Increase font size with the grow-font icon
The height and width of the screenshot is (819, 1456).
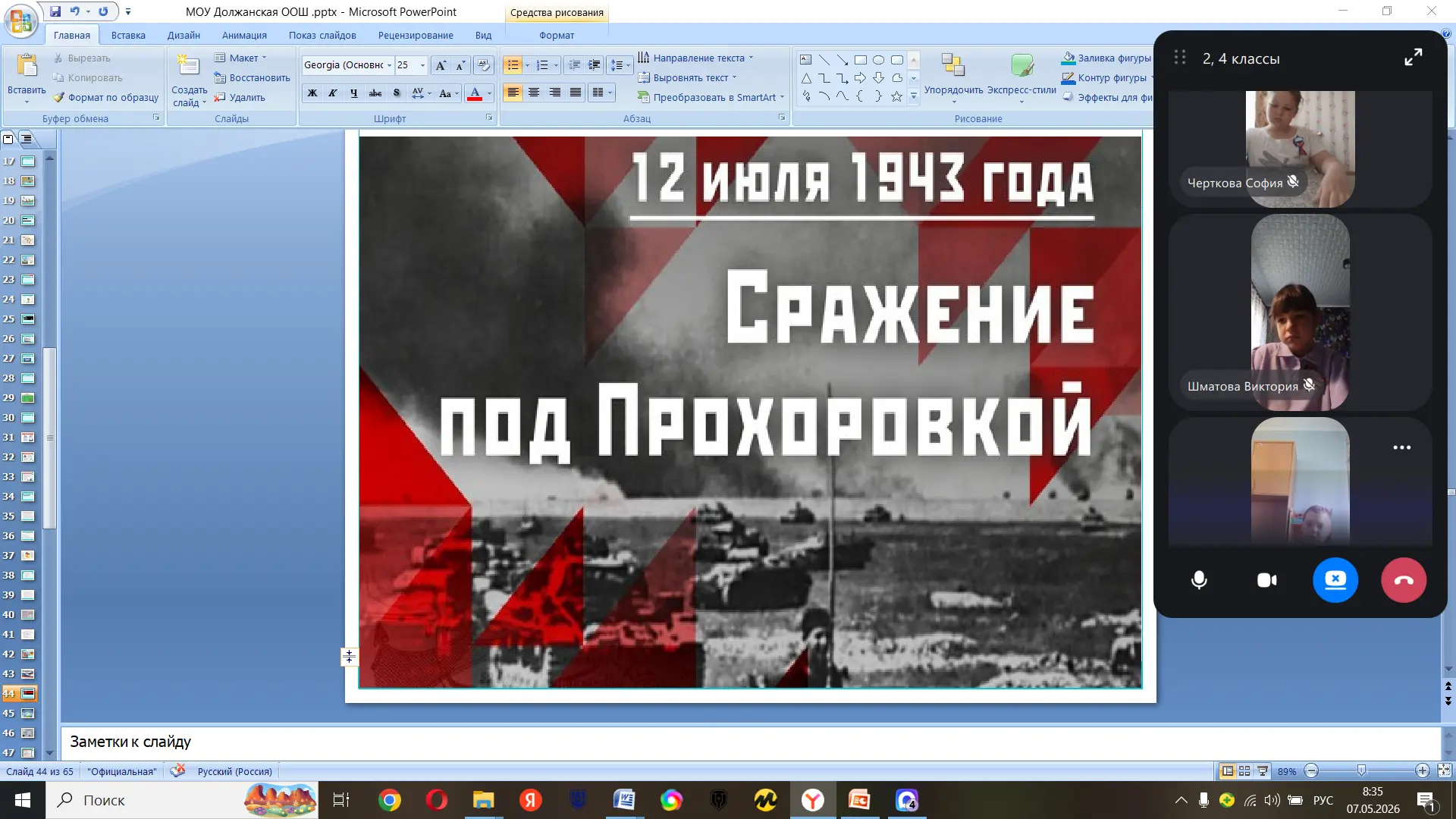(441, 65)
